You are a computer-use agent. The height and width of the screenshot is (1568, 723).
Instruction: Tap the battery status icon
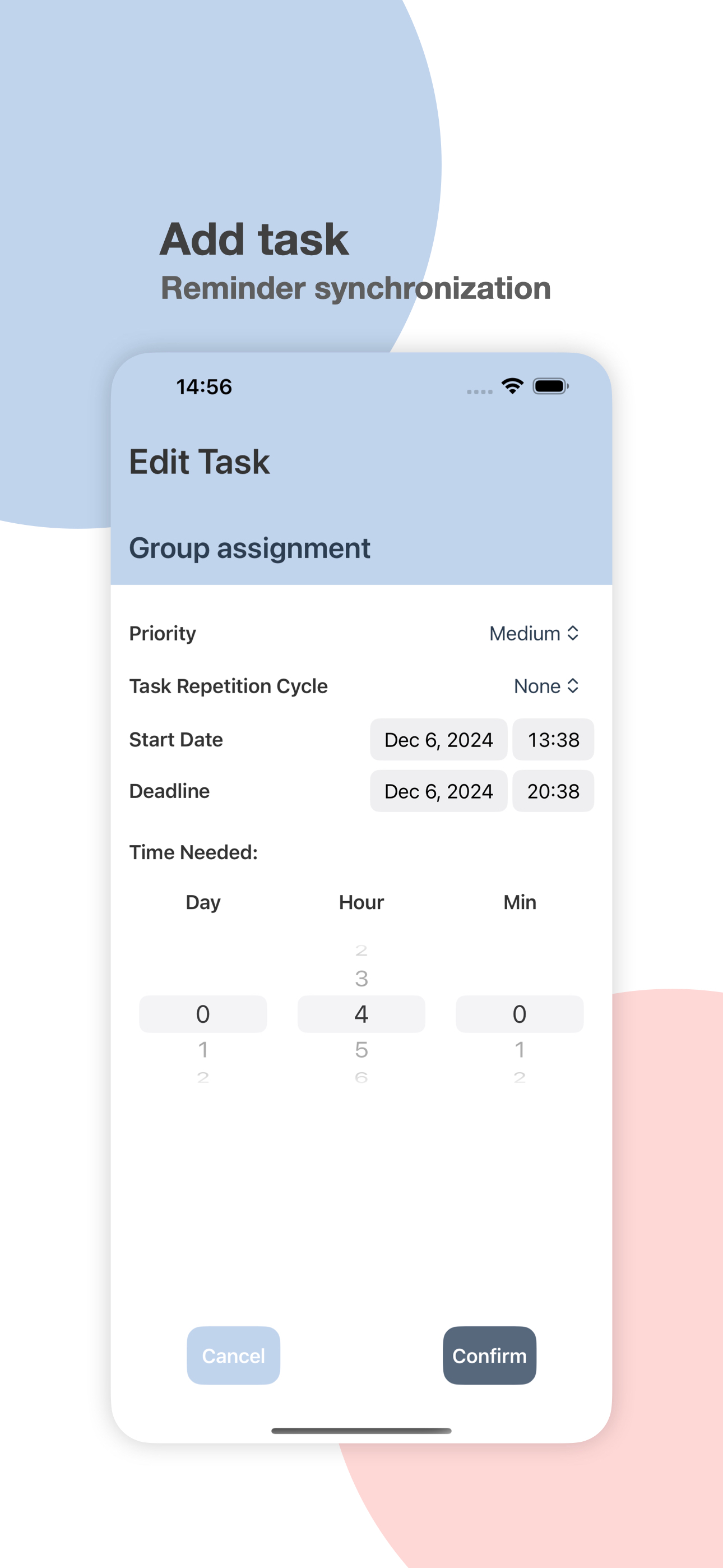(551, 386)
